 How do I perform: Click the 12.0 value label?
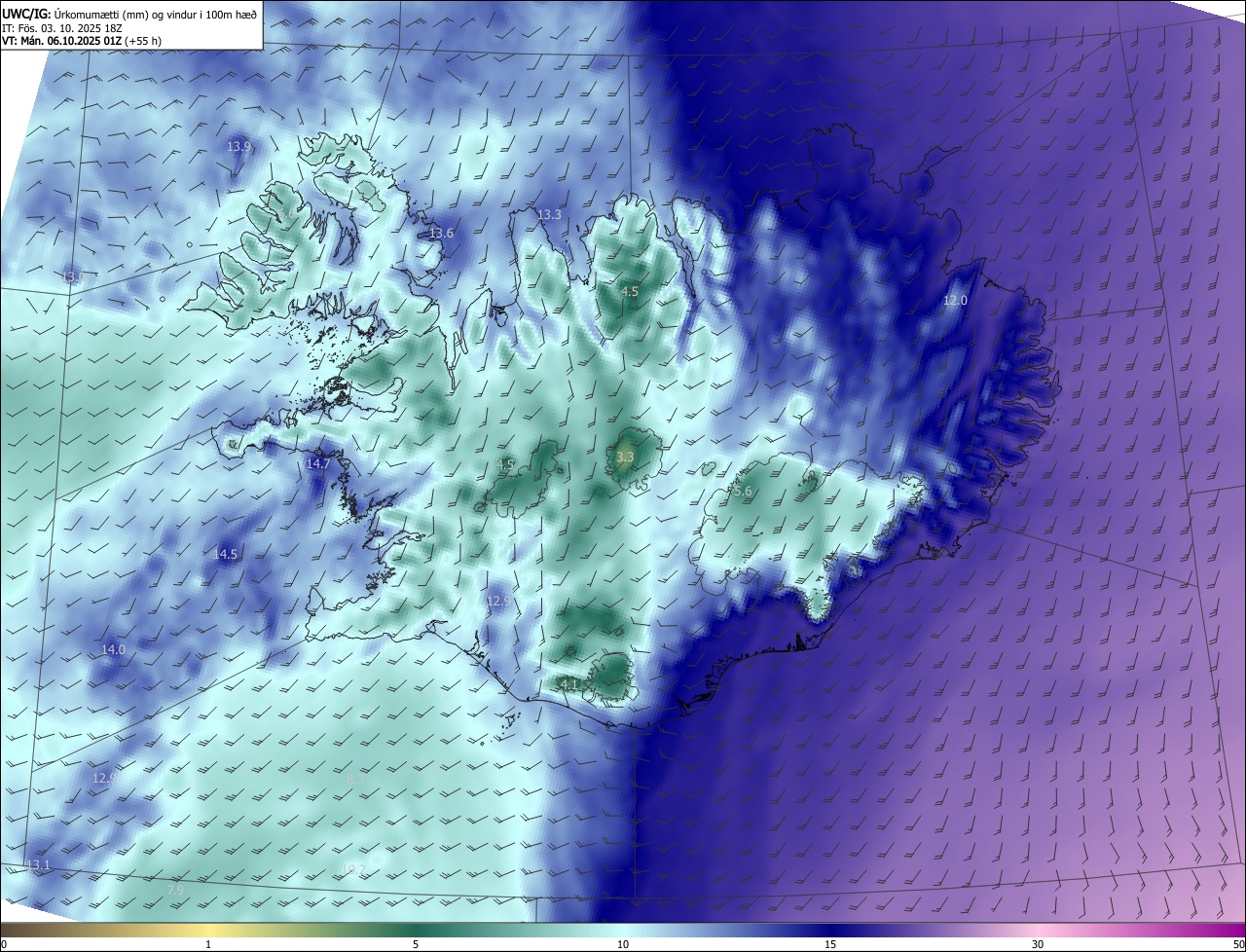956,301
